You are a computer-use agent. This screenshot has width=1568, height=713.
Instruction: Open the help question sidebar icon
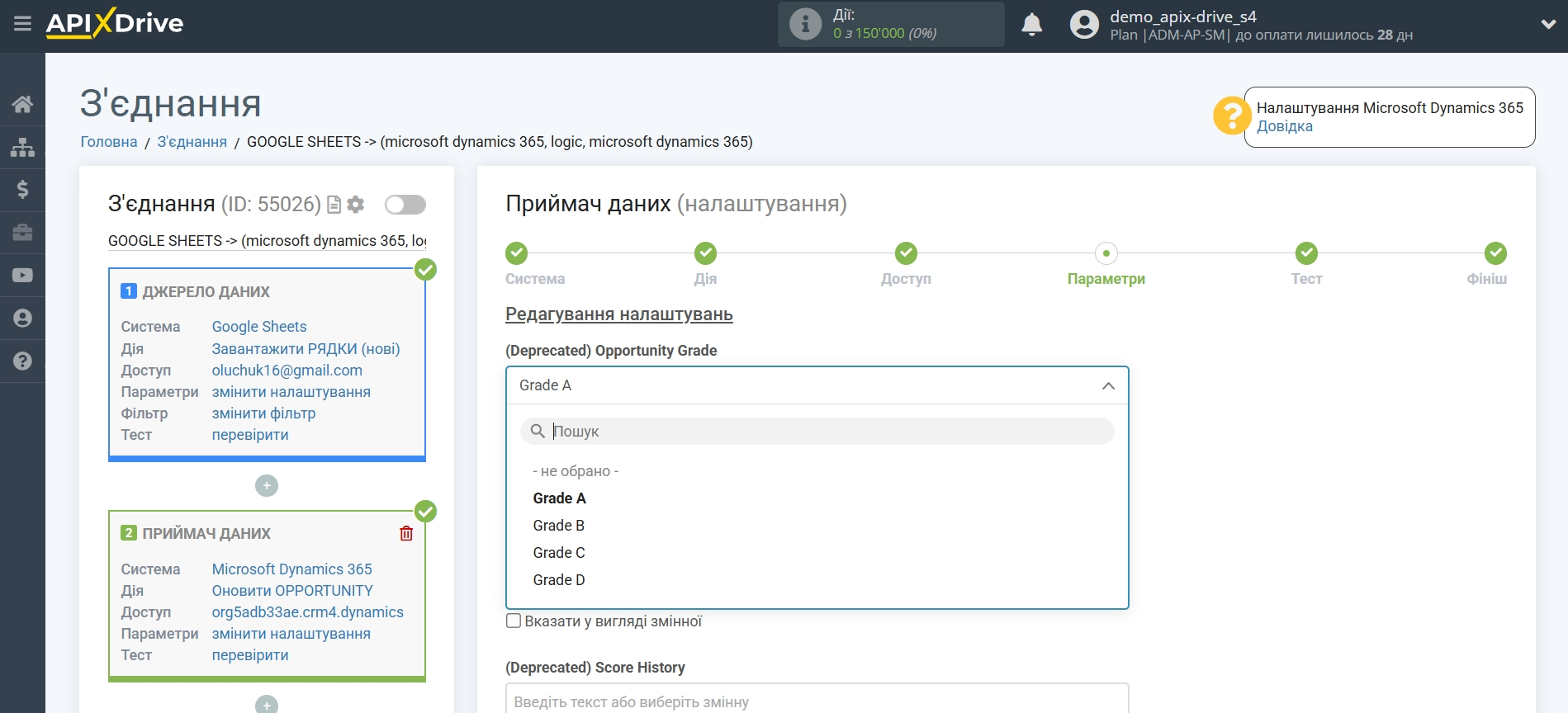coord(22,361)
